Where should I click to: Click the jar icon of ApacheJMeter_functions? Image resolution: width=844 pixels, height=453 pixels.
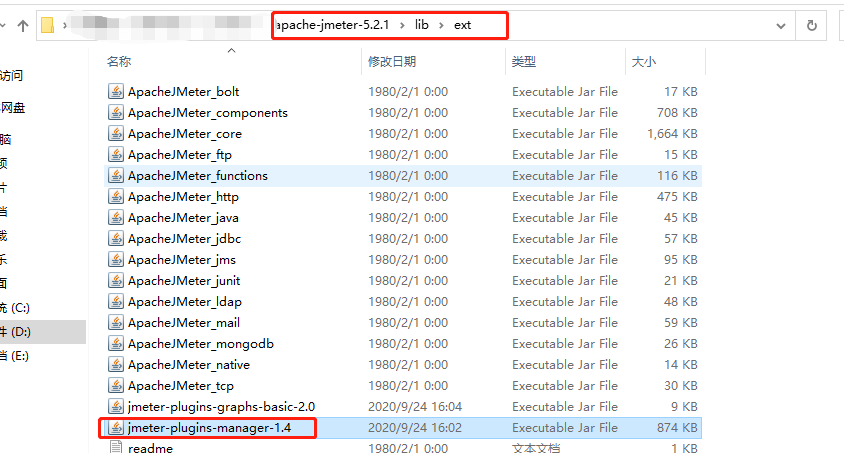coord(116,175)
